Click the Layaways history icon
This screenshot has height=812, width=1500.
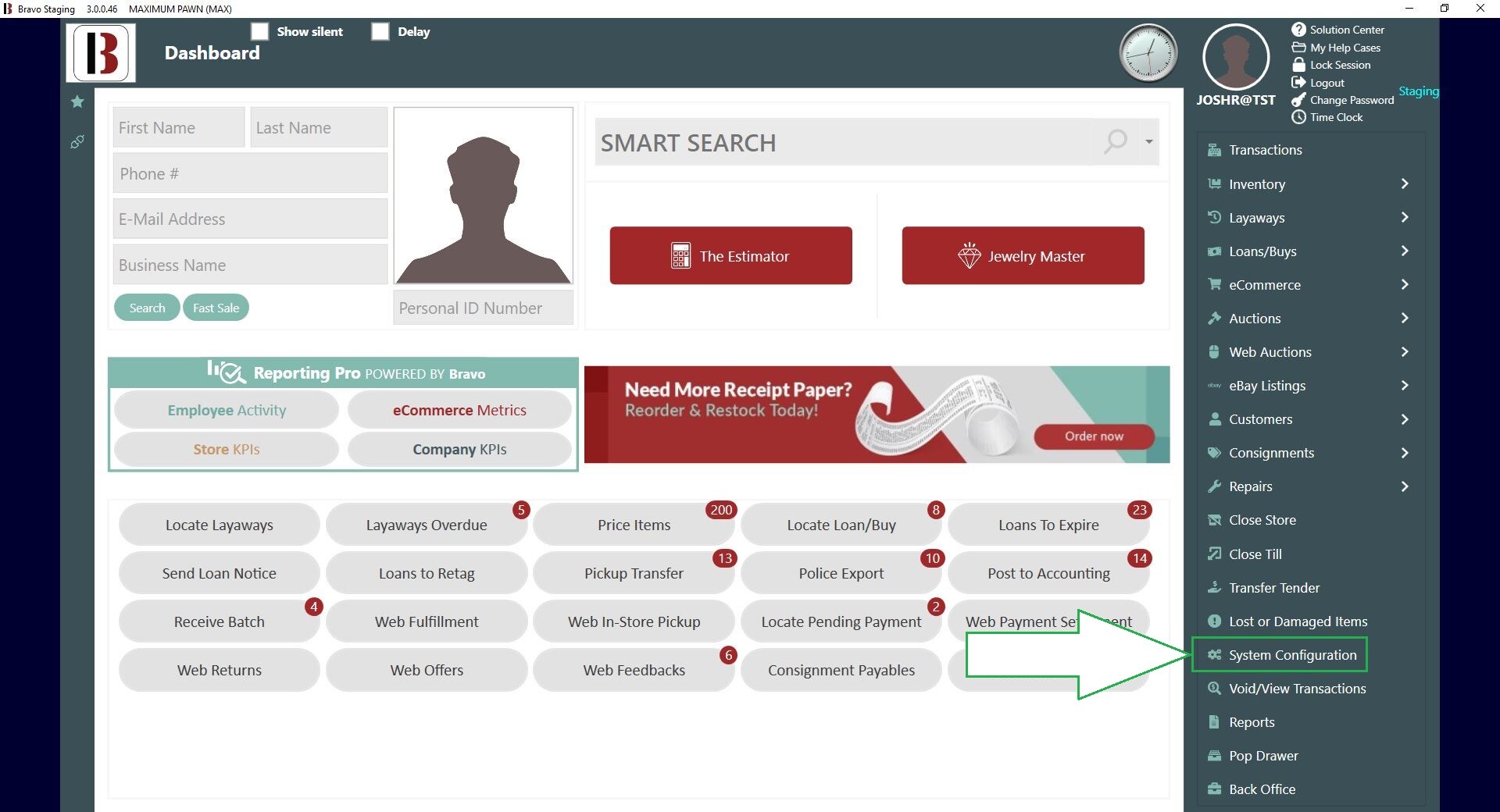point(1214,218)
